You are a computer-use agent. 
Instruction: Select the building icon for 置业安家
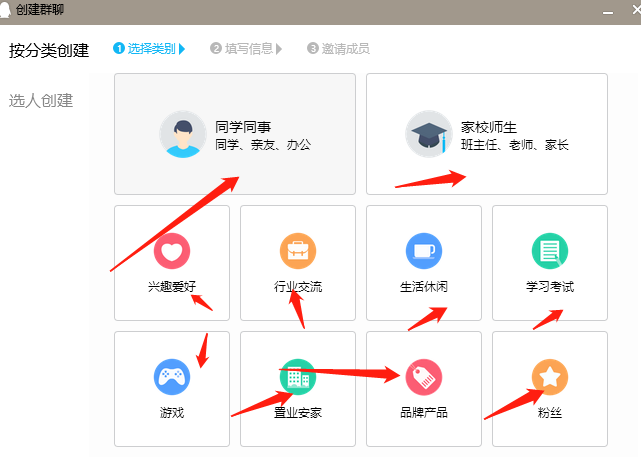click(298, 377)
